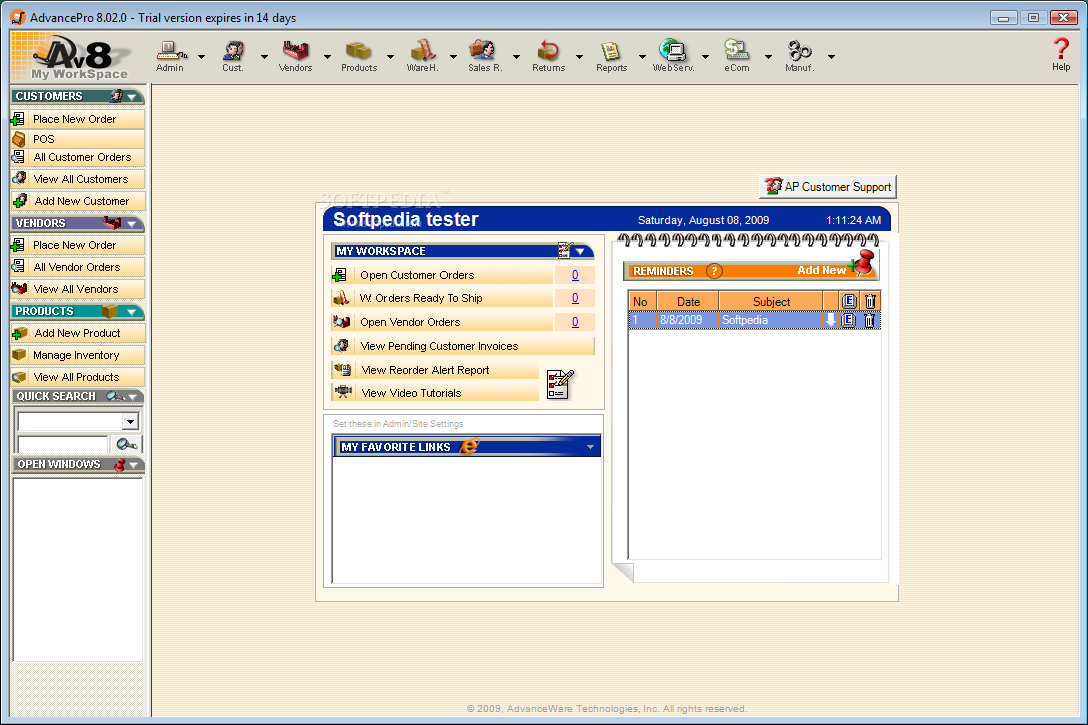Screen dimensions: 1088x725
Task: Sort reminders by Subject column header
Action: tap(771, 302)
